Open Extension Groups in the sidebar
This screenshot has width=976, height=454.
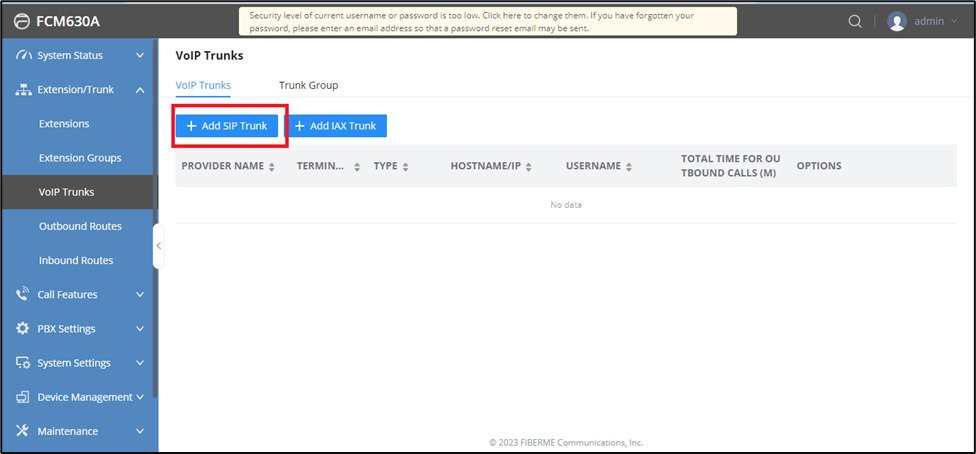(x=80, y=158)
